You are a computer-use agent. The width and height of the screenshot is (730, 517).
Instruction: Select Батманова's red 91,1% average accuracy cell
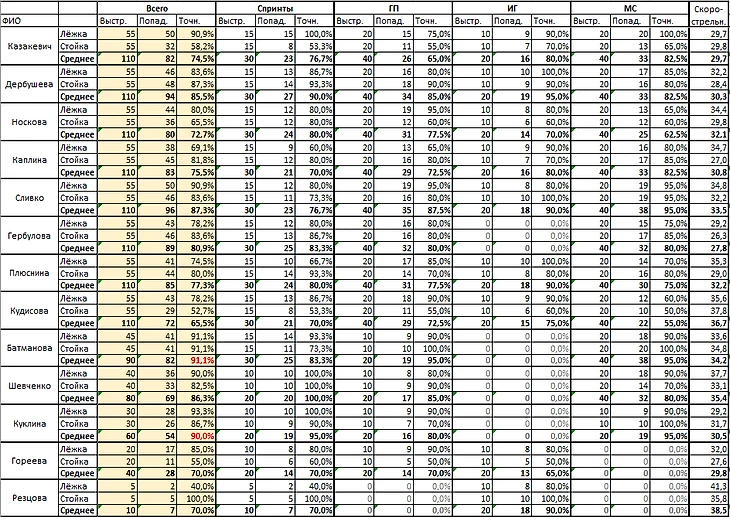[196, 360]
